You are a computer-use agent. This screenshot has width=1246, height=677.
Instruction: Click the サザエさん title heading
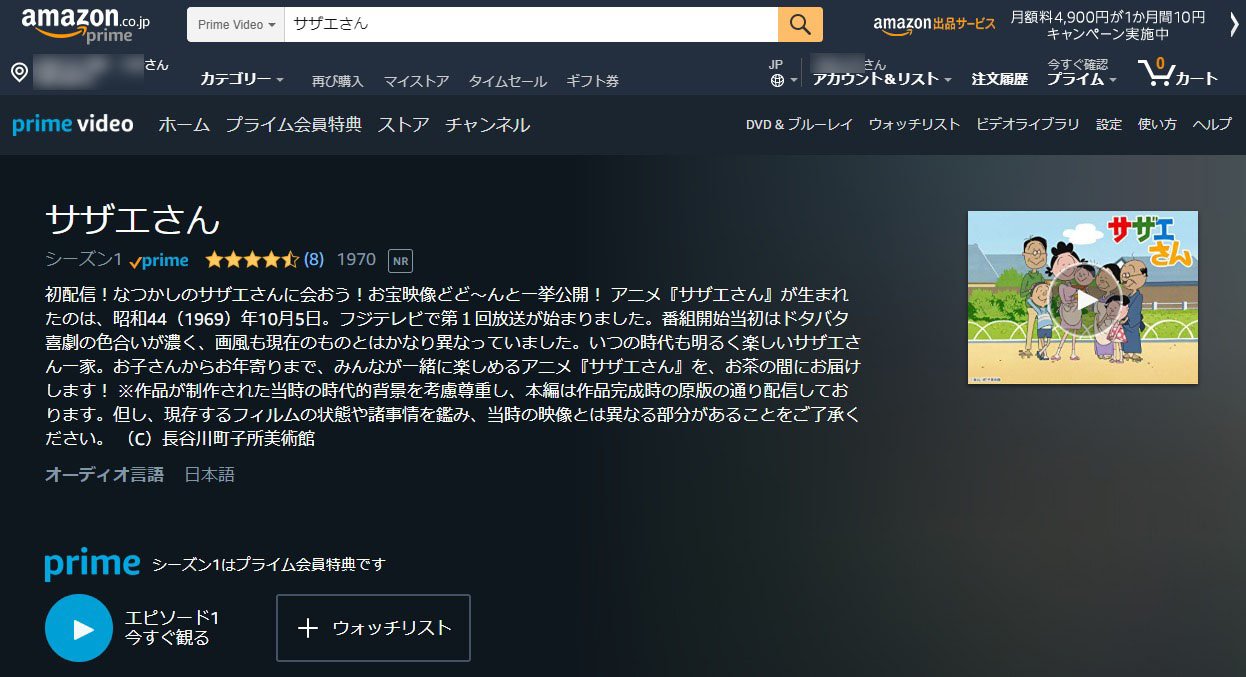(x=132, y=219)
